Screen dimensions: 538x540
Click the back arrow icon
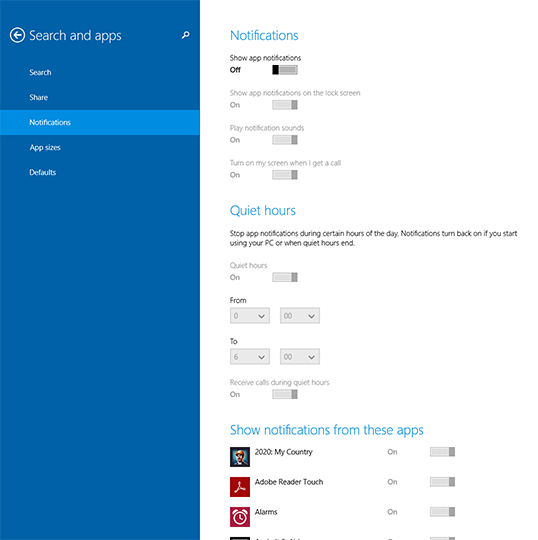(17, 35)
